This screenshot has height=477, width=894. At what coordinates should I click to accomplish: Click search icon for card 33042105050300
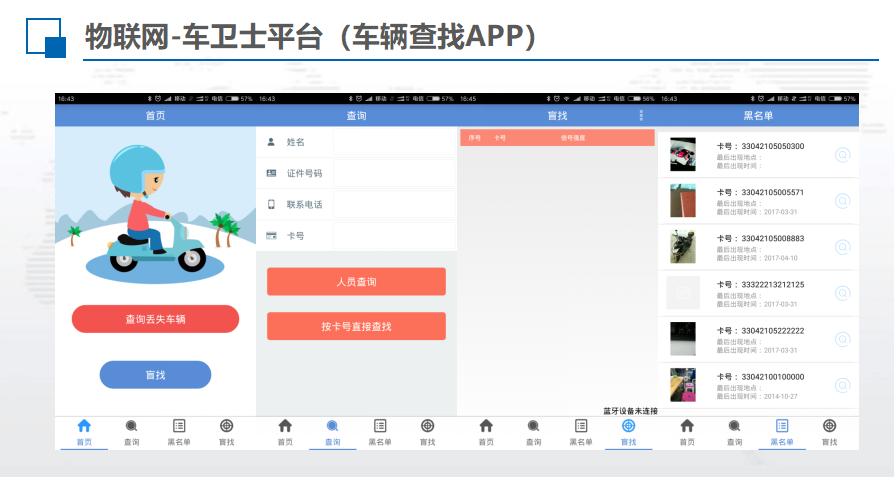842,155
